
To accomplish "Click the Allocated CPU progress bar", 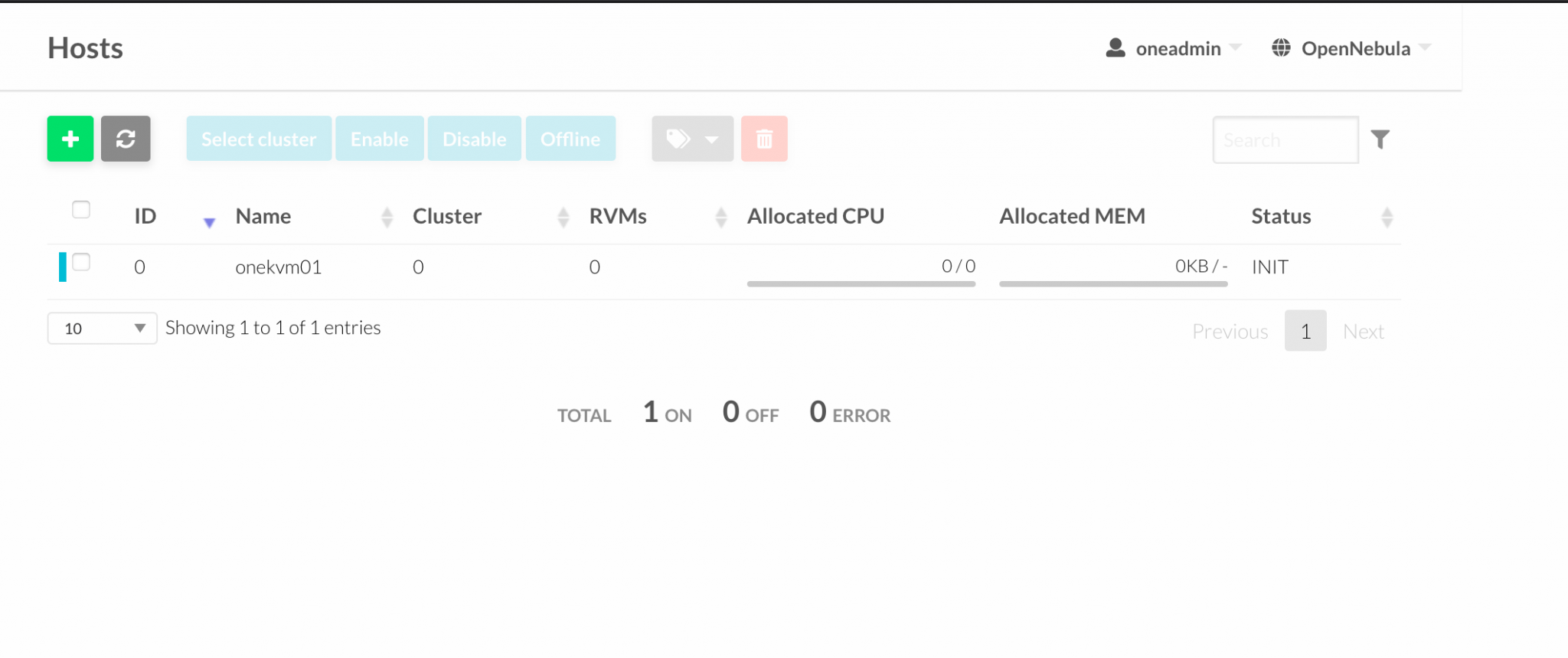I will [861, 282].
